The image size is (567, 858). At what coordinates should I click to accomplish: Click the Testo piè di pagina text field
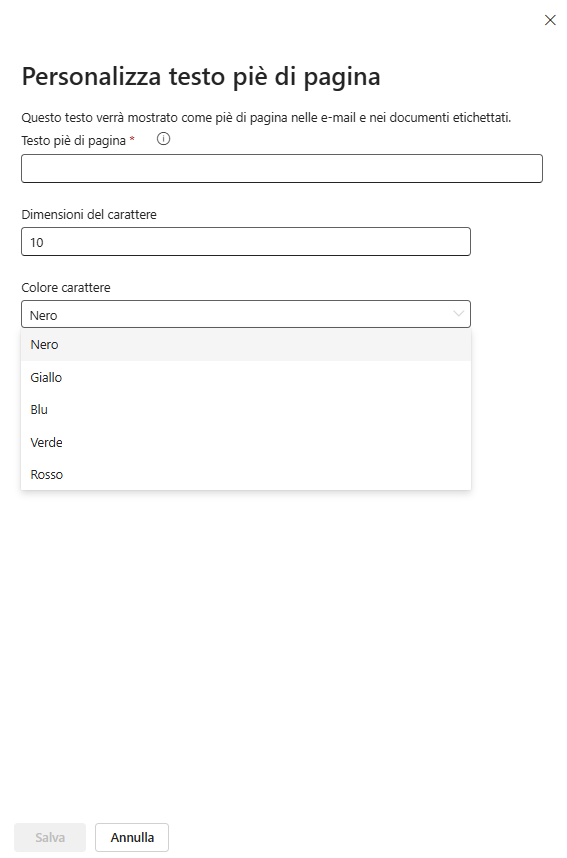[282, 169]
